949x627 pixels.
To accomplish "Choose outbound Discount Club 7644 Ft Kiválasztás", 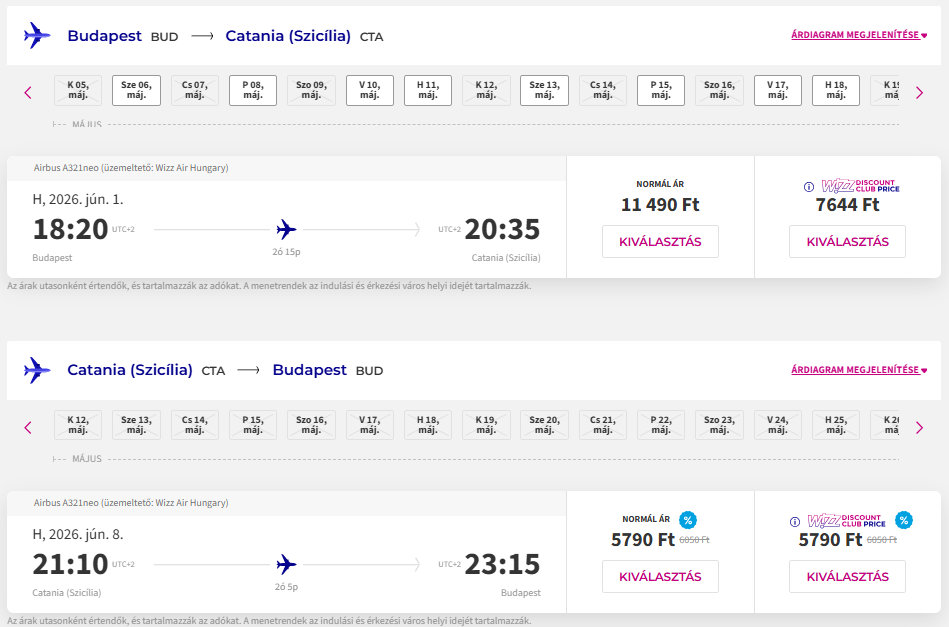I will (847, 241).
